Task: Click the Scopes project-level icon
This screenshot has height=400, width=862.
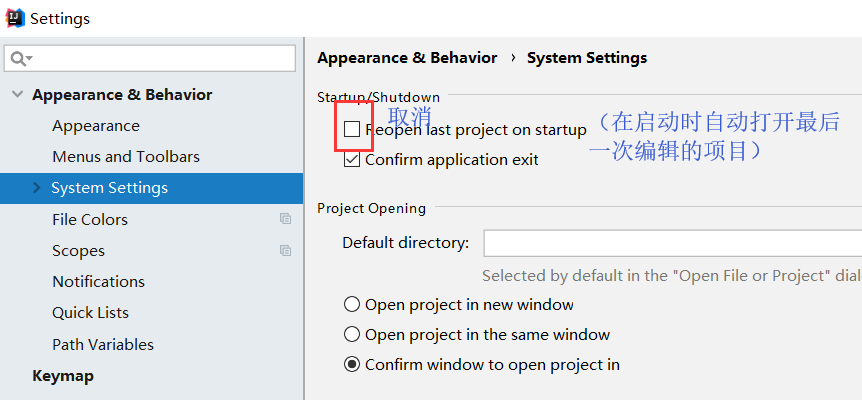Action: (x=285, y=251)
